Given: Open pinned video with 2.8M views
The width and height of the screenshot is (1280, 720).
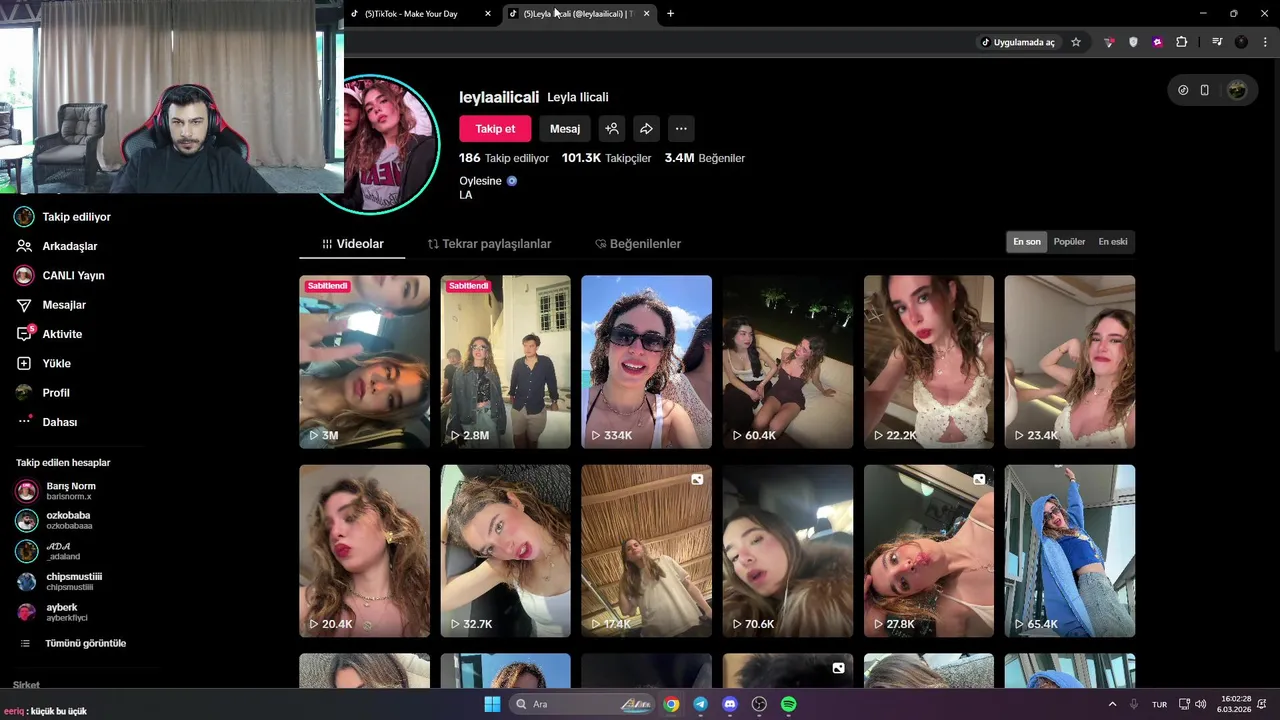Looking at the screenshot, I should click(x=505, y=362).
